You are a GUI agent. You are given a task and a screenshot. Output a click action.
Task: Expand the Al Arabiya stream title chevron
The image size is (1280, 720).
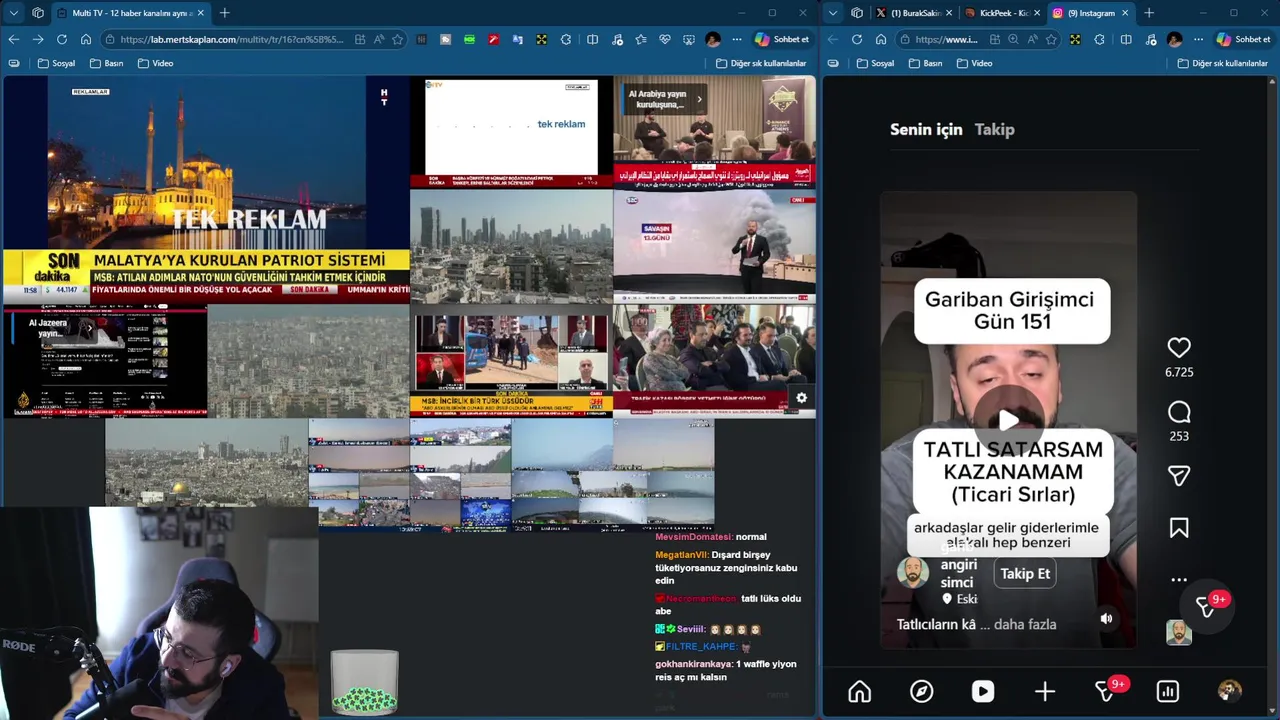coord(700,99)
